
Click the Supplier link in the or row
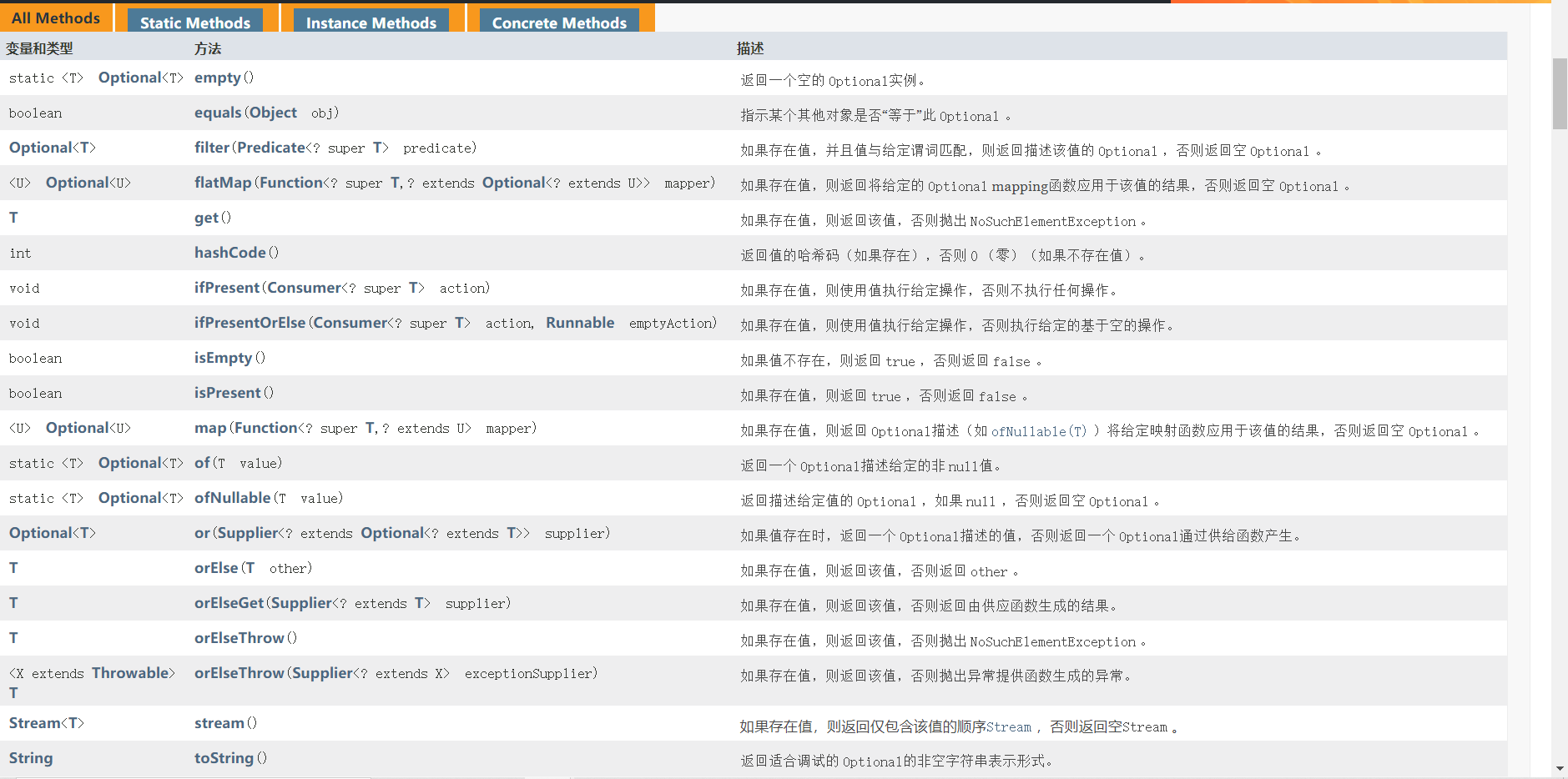coord(248,533)
